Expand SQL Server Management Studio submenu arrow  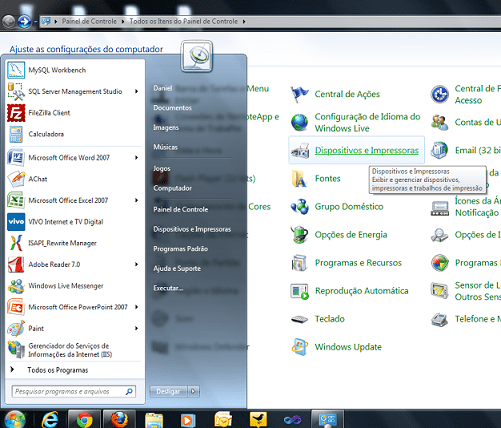pos(136,91)
